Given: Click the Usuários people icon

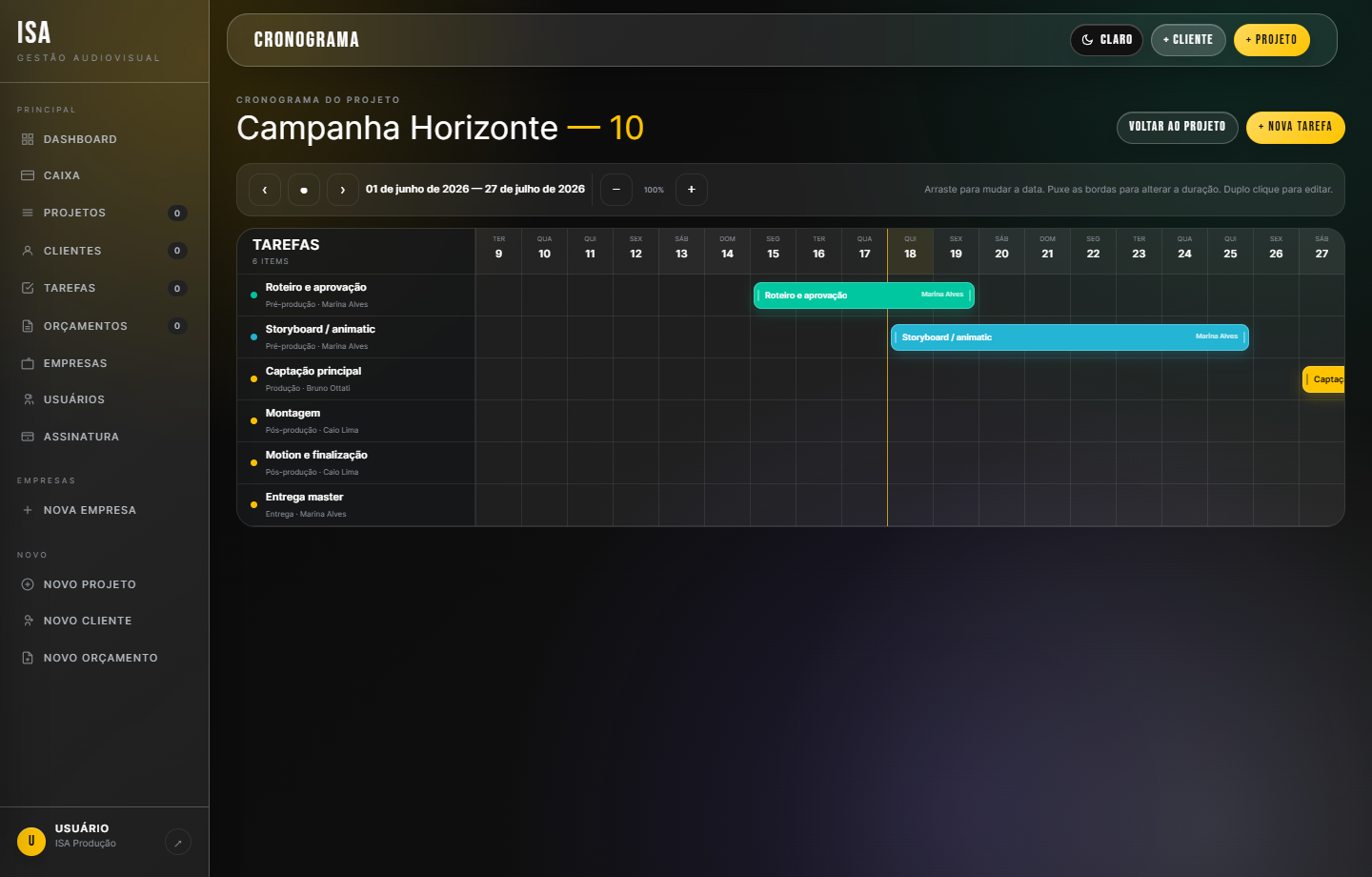Looking at the screenshot, I should [28, 399].
